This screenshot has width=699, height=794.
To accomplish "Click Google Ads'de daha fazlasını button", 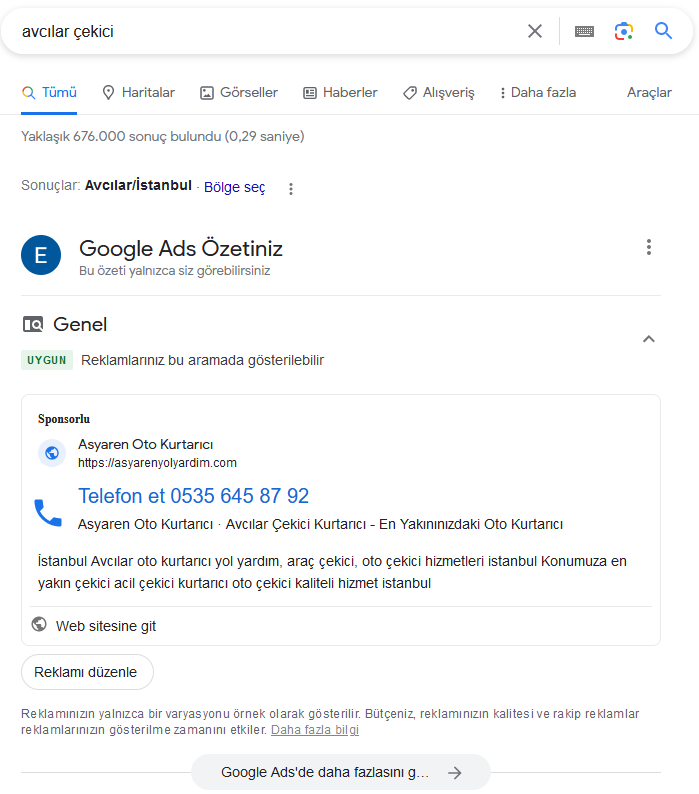I will (341, 772).
